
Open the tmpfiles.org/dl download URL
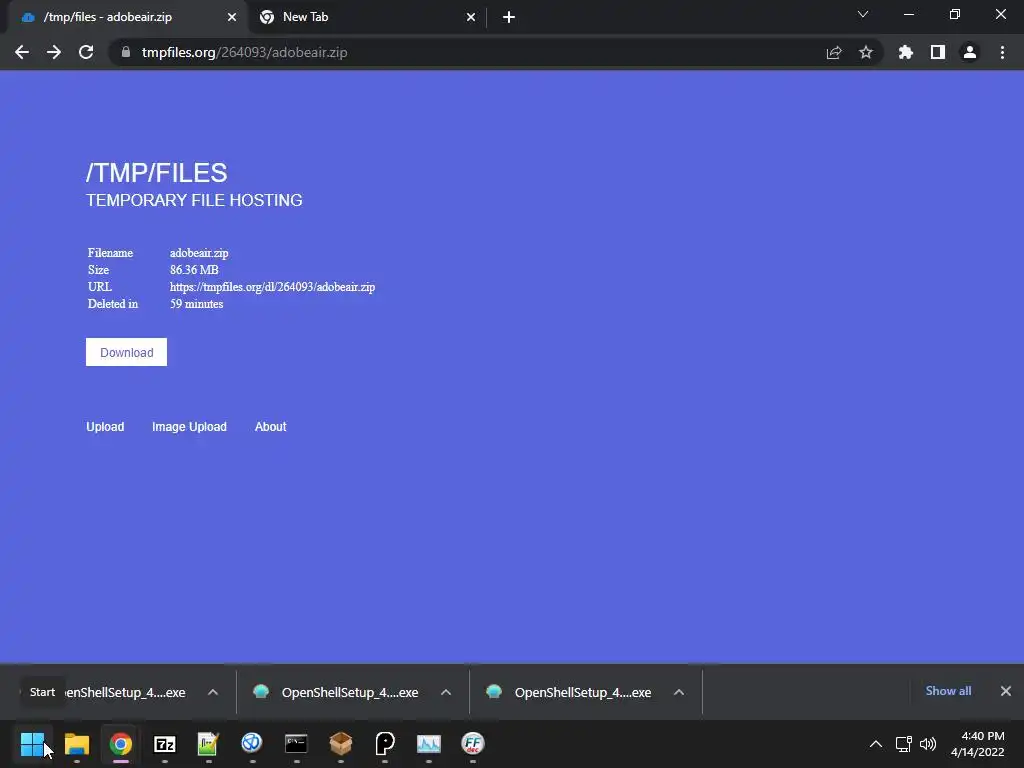tap(272, 287)
